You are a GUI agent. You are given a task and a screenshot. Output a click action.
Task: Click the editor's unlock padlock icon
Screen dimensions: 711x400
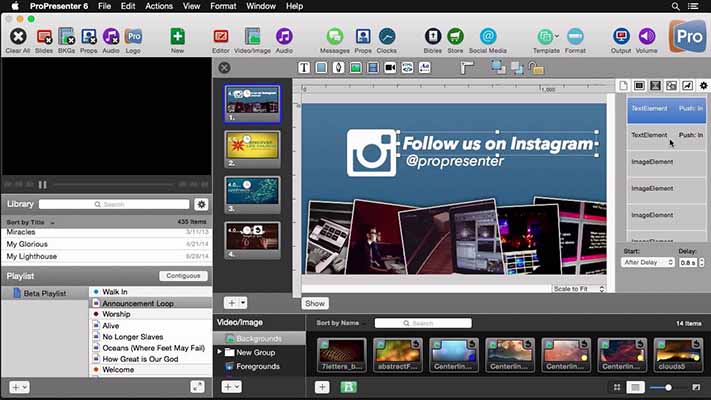pyautogui.click(x=536, y=68)
